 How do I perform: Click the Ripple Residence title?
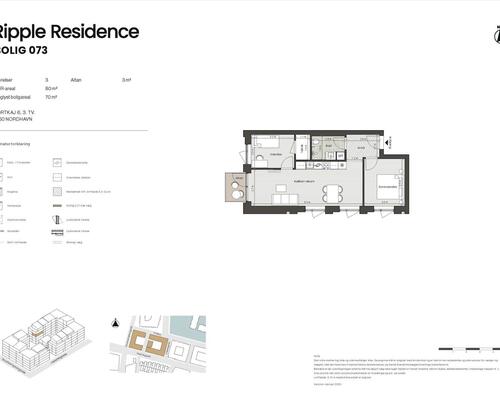pyautogui.click(x=68, y=32)
